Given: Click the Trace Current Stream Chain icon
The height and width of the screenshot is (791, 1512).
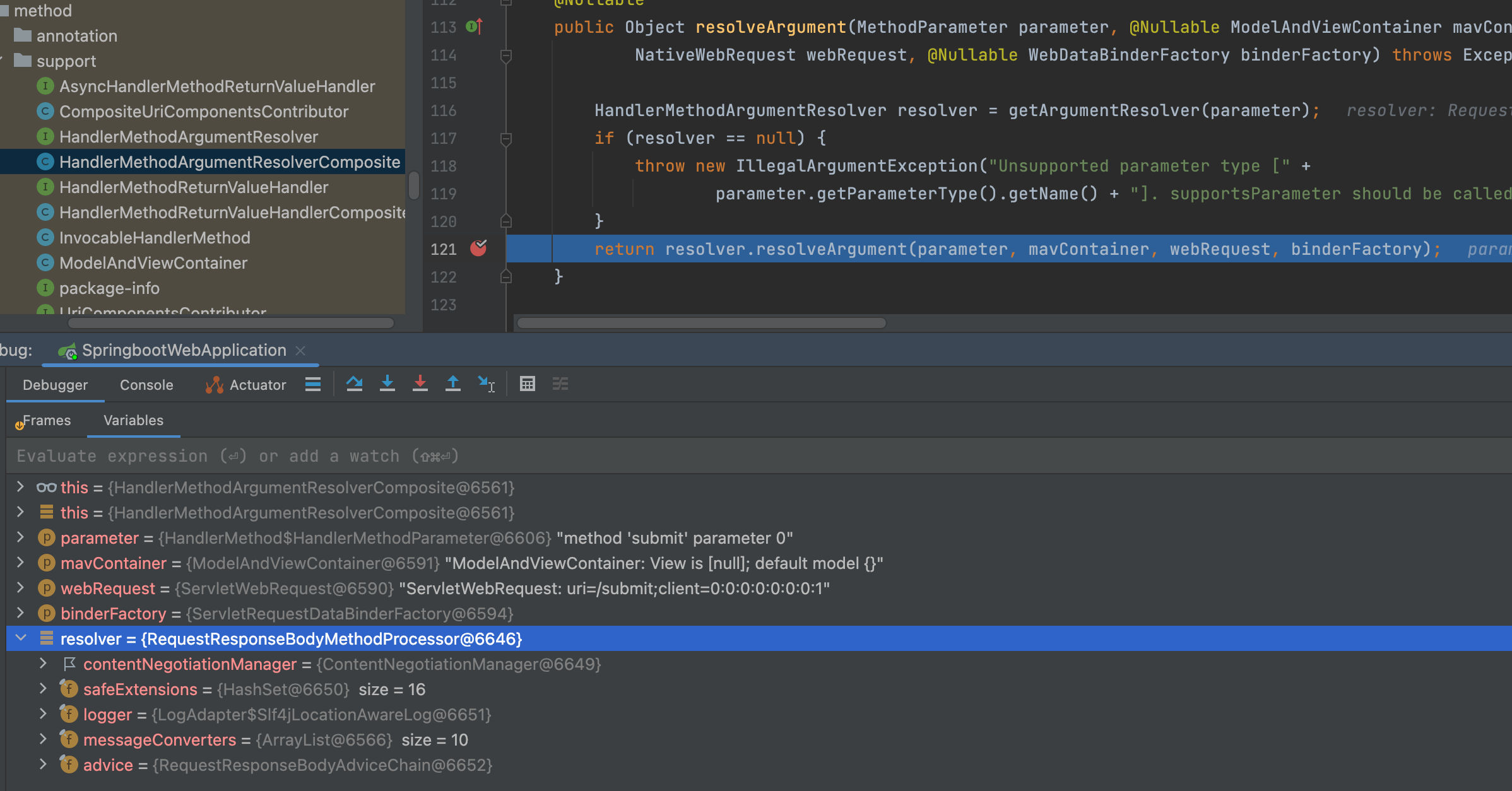Looking at the screenshot, I should pos(560,384).
